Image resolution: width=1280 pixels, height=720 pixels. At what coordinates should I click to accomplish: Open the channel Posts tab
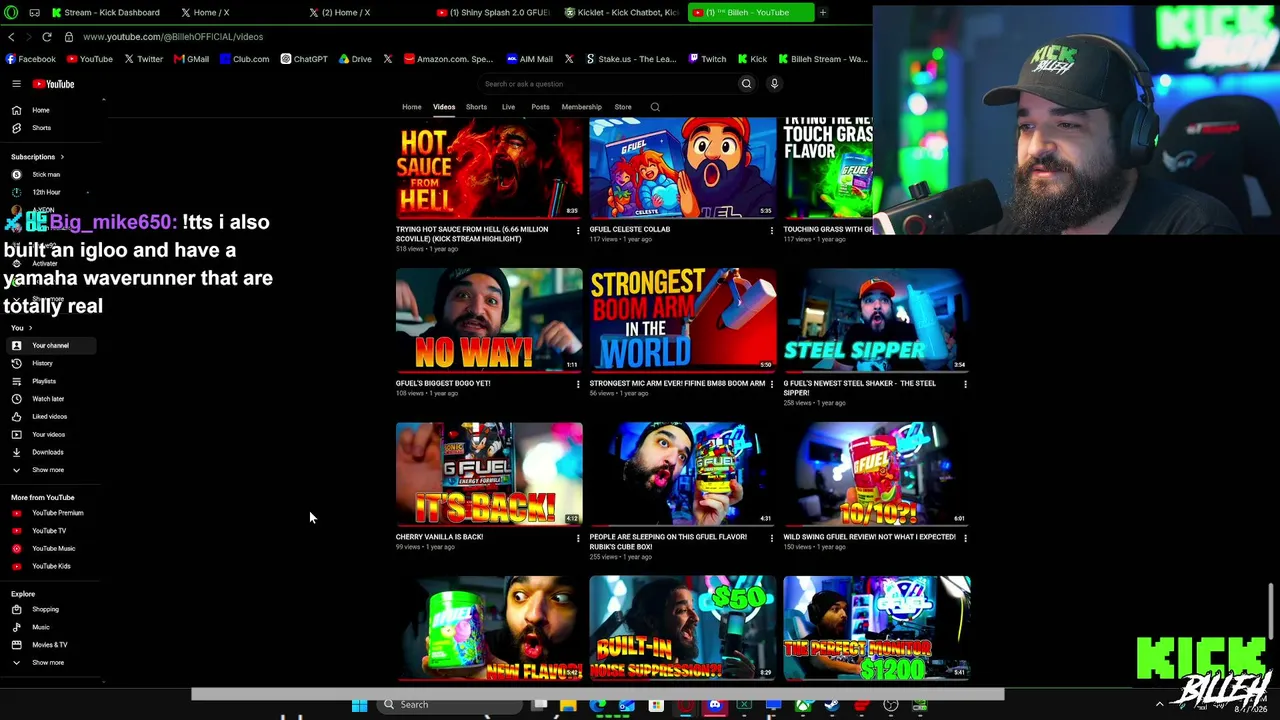coord(540,107)
